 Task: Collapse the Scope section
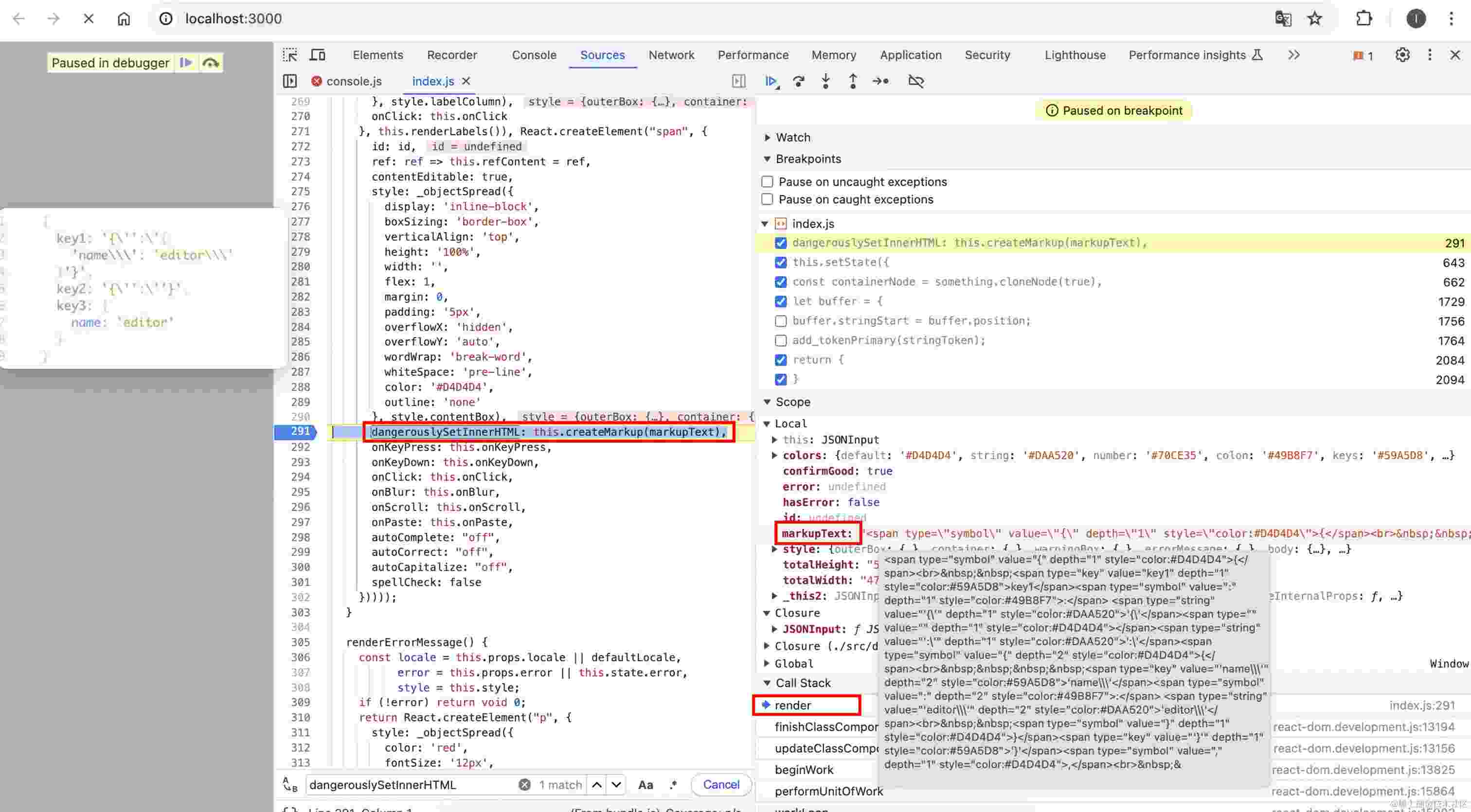tap(768, 402)
